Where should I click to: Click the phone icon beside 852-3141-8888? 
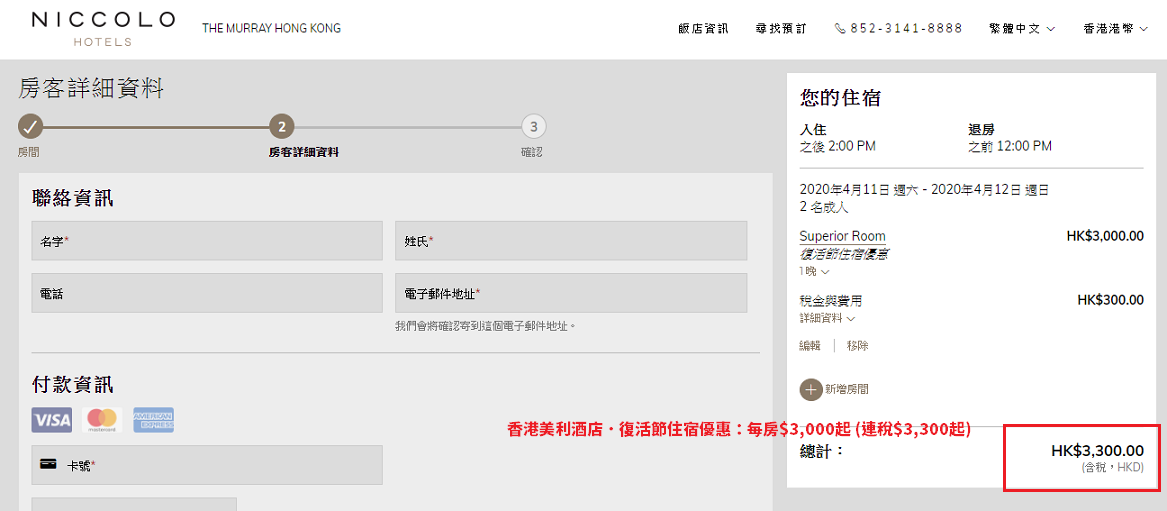[840, 29]
